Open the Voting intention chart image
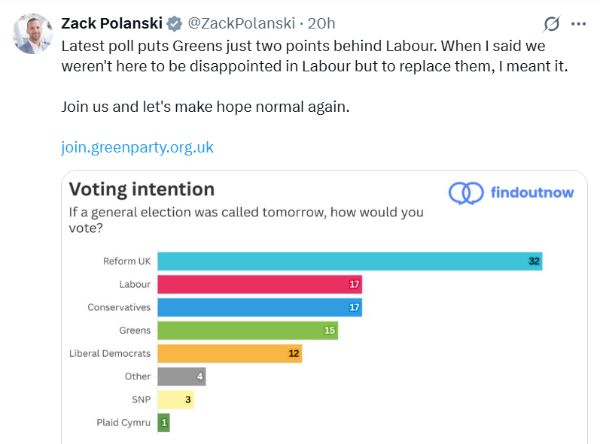The image size is (600, 444). coord(320,310)
